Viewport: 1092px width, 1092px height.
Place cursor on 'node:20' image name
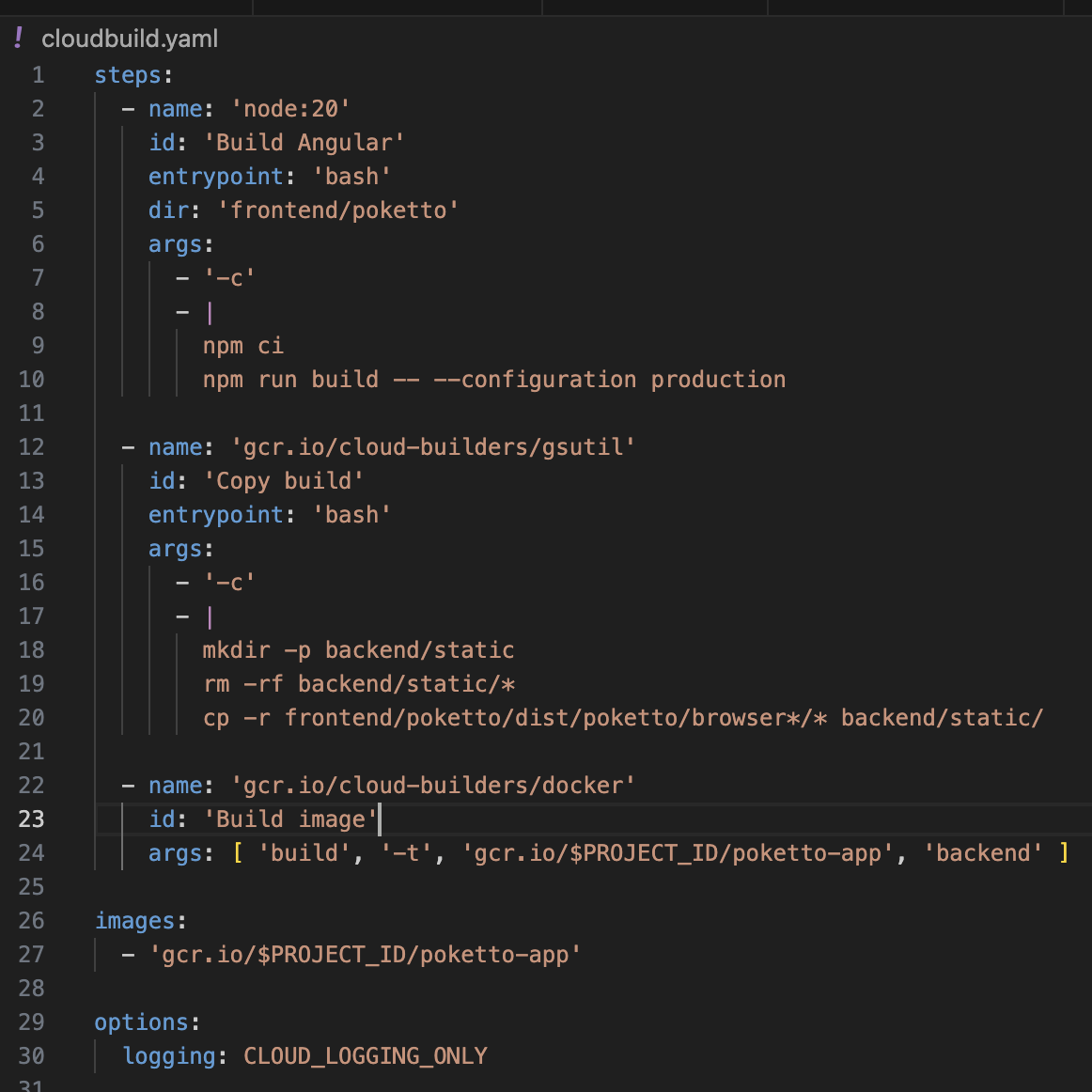pyautogui.click(x=290, y=109)
